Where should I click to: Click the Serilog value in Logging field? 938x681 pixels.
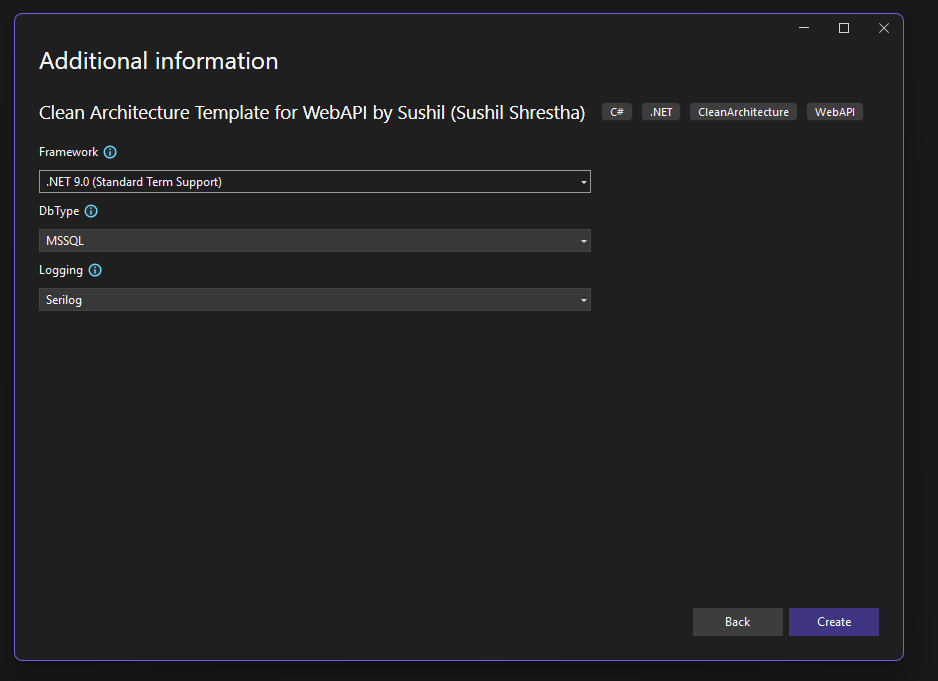click(63, 299)
